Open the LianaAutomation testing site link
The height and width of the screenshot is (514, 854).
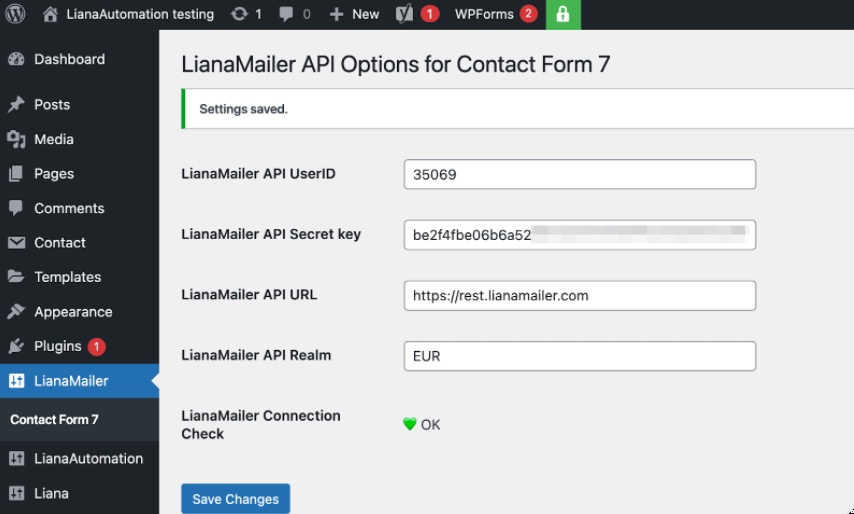click(x=140, y=14)
